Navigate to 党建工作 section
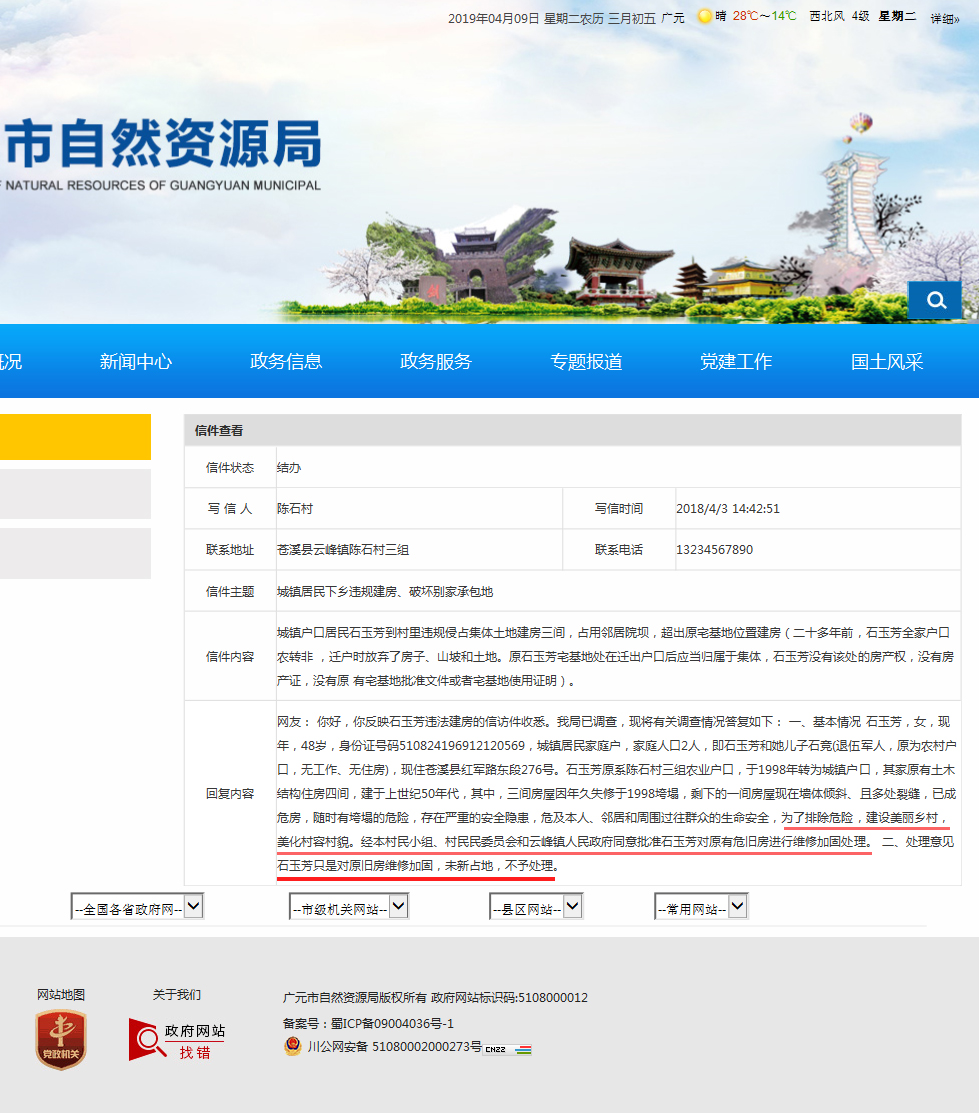The height and width of the screenshot is (1113, 979). [736, 362]
